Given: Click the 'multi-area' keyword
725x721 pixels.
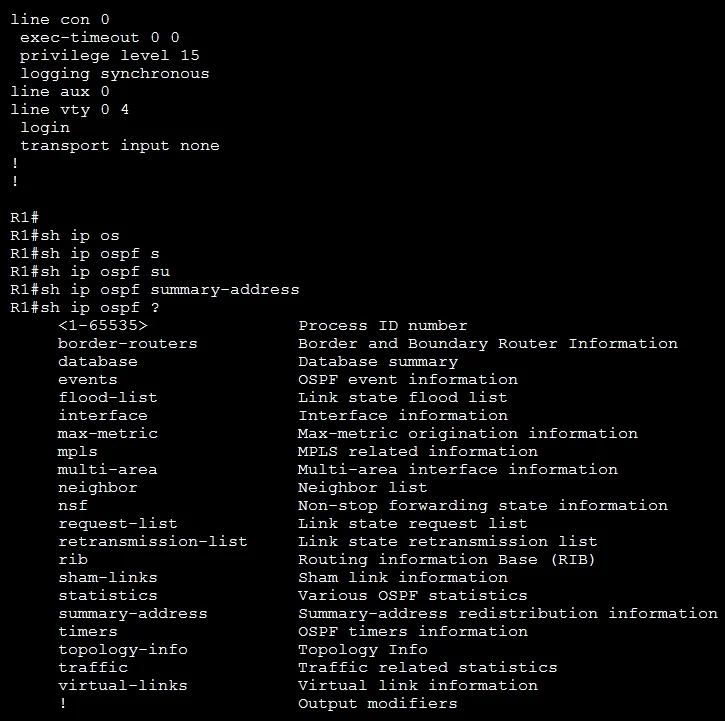Looking at the screenshot, I should point(107,470).
